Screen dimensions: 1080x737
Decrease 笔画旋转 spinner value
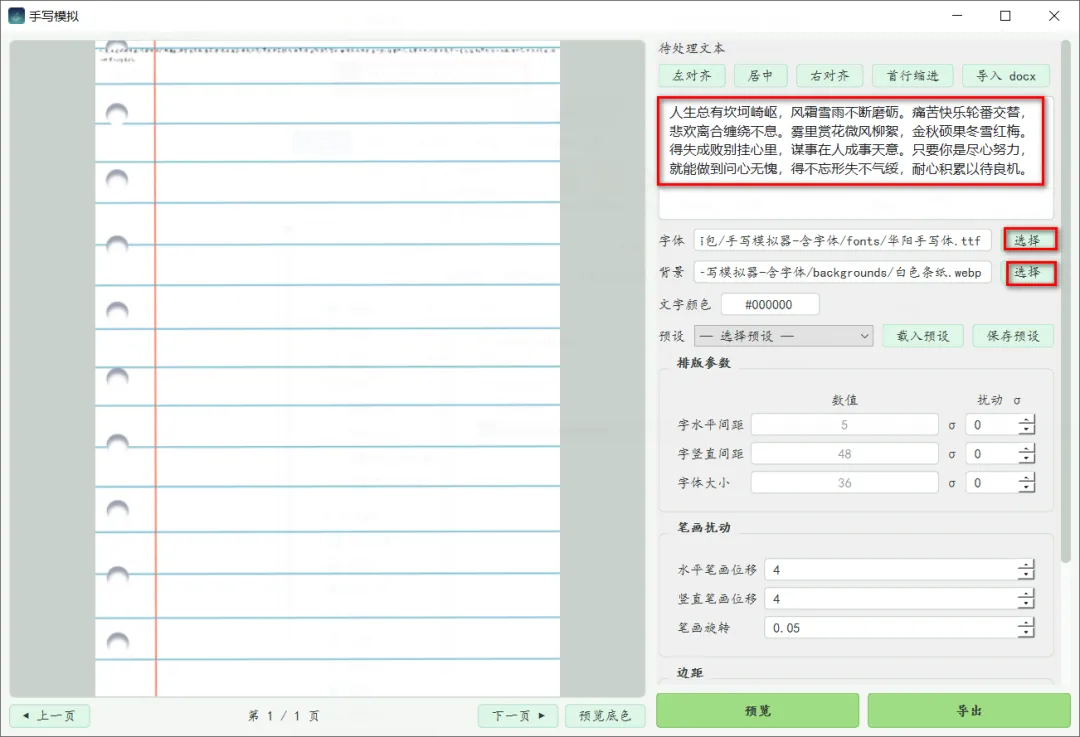click(1026, 633)
